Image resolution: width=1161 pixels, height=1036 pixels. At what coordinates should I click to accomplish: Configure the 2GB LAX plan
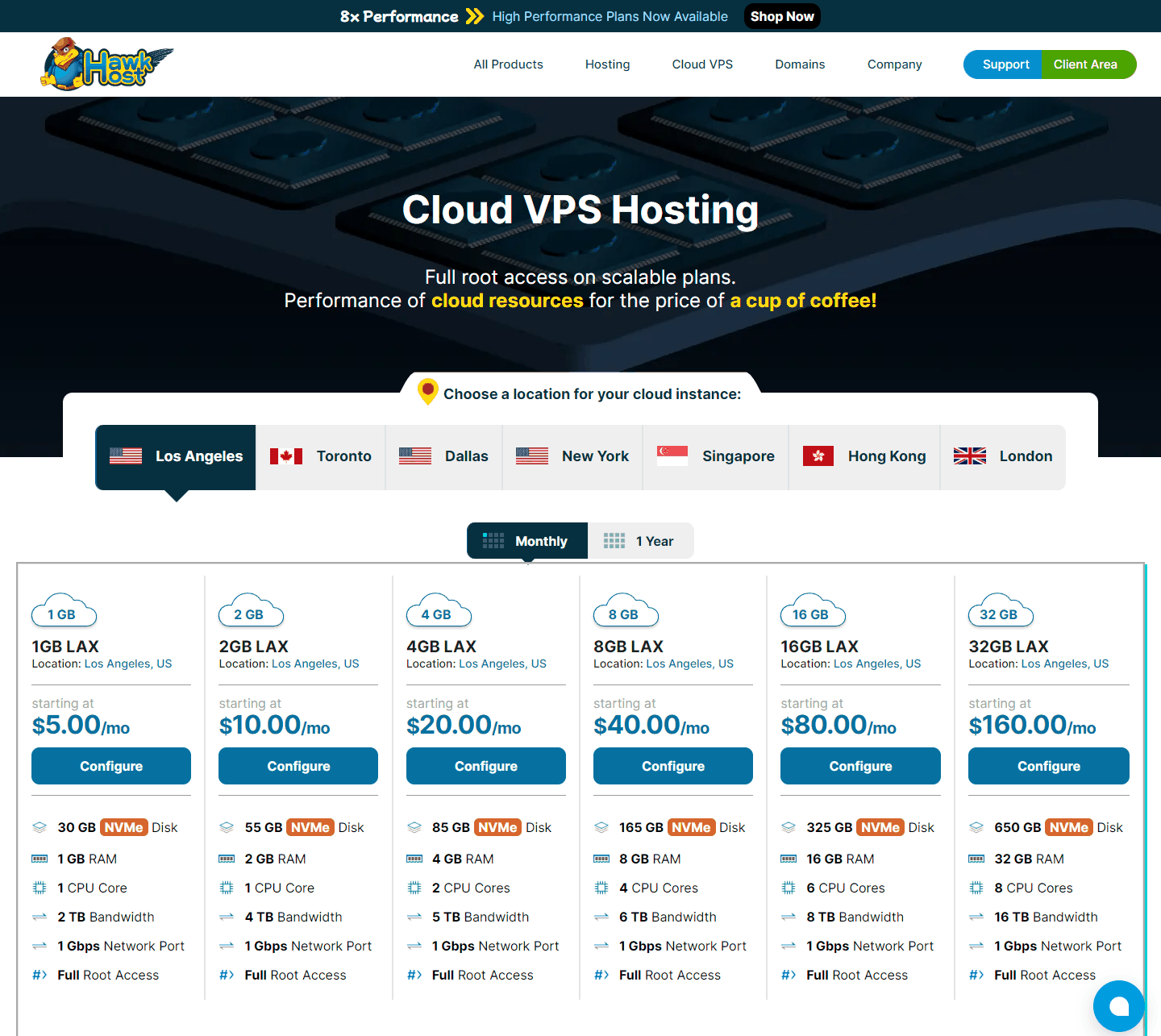(x=298, y=766)
